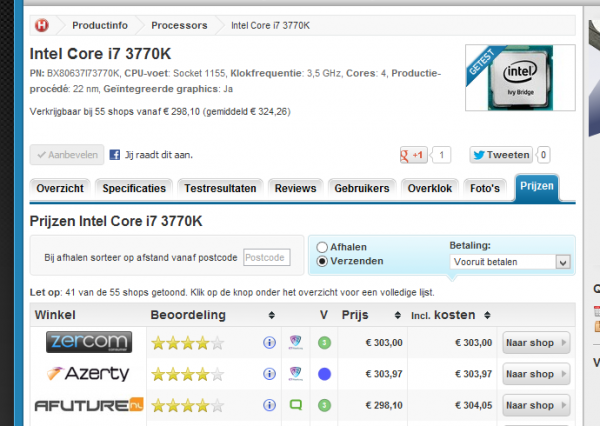Click Azerty blue stock status dot
This screenshot has height=426, width=600.
pos(324,374)
